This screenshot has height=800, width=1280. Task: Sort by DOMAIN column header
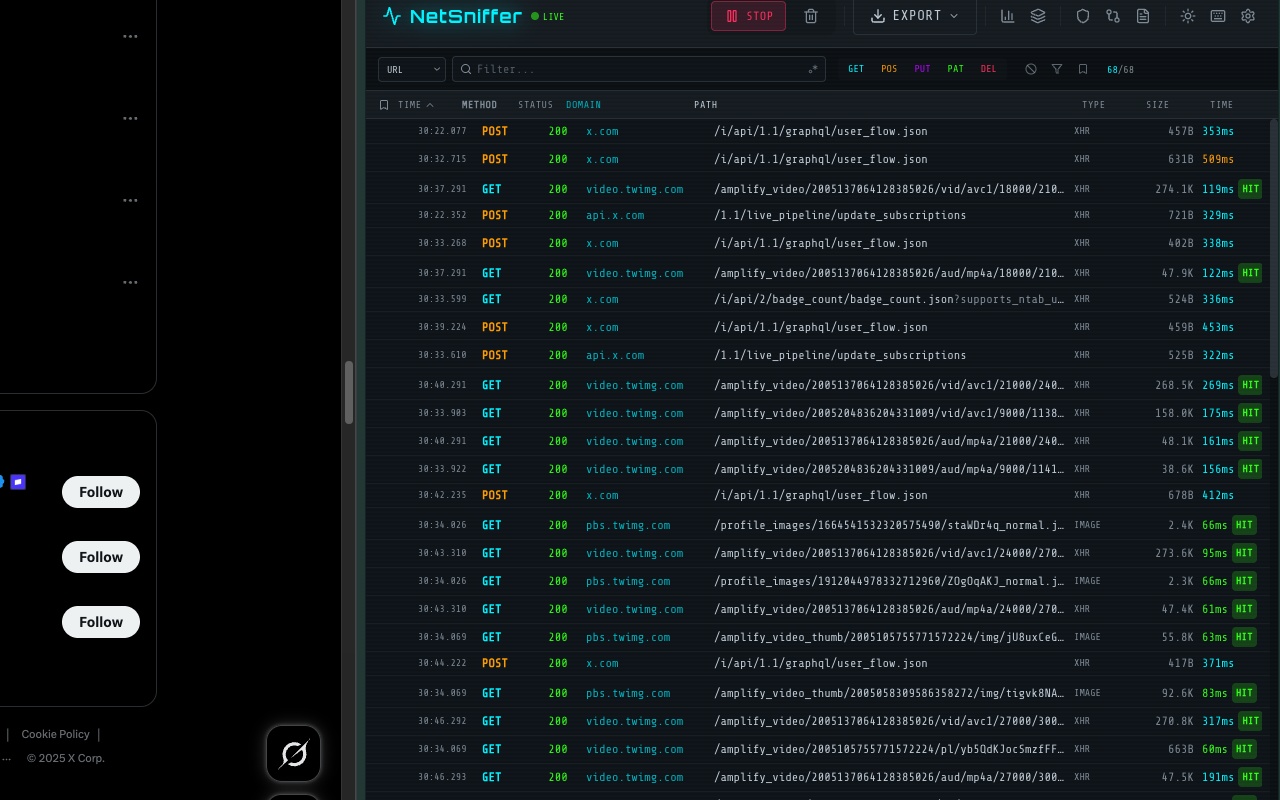[x=583, y=105]
